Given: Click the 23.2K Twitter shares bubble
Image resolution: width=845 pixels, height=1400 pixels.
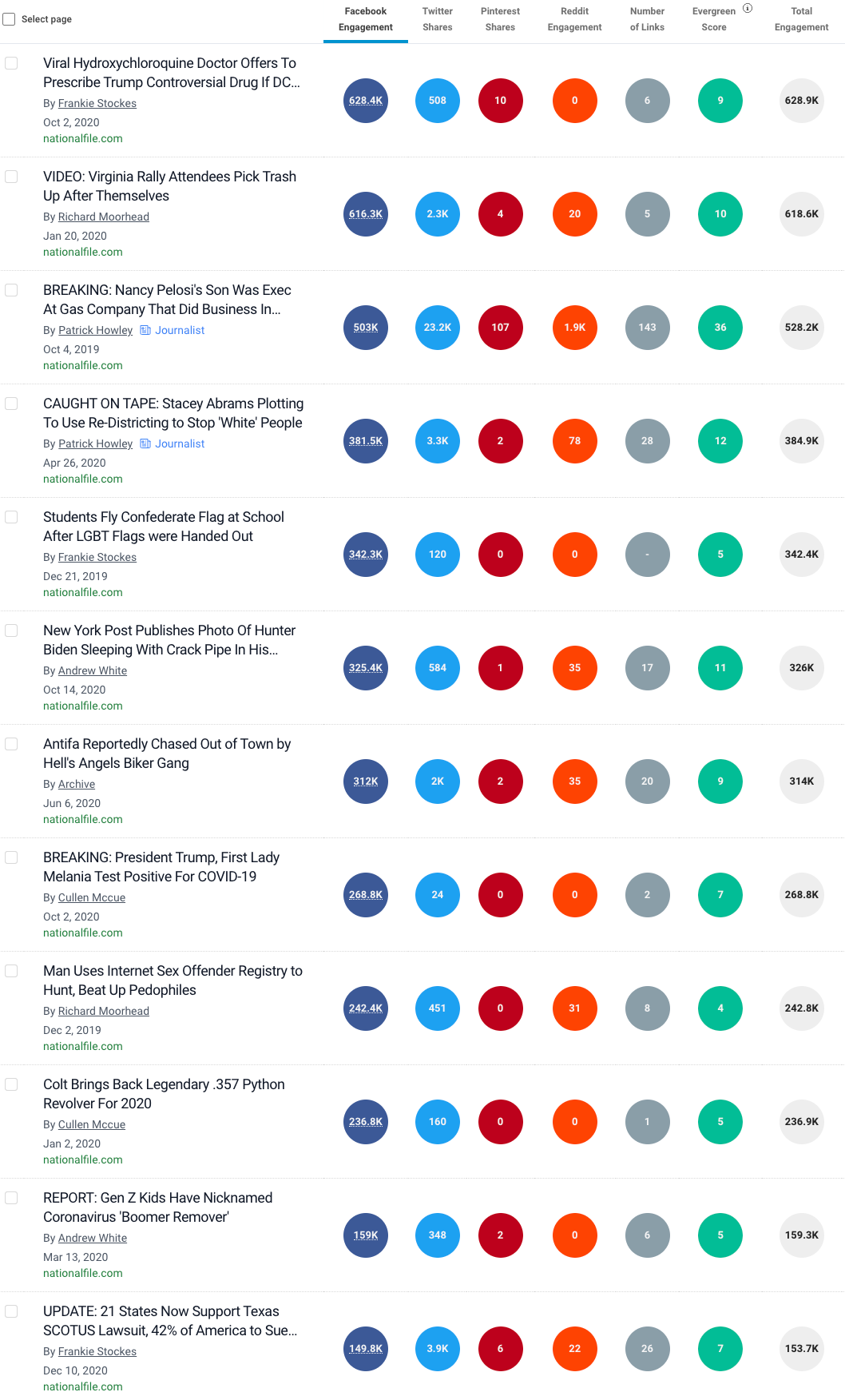Looking at the screenshot, I should click(x=438, y=328).
